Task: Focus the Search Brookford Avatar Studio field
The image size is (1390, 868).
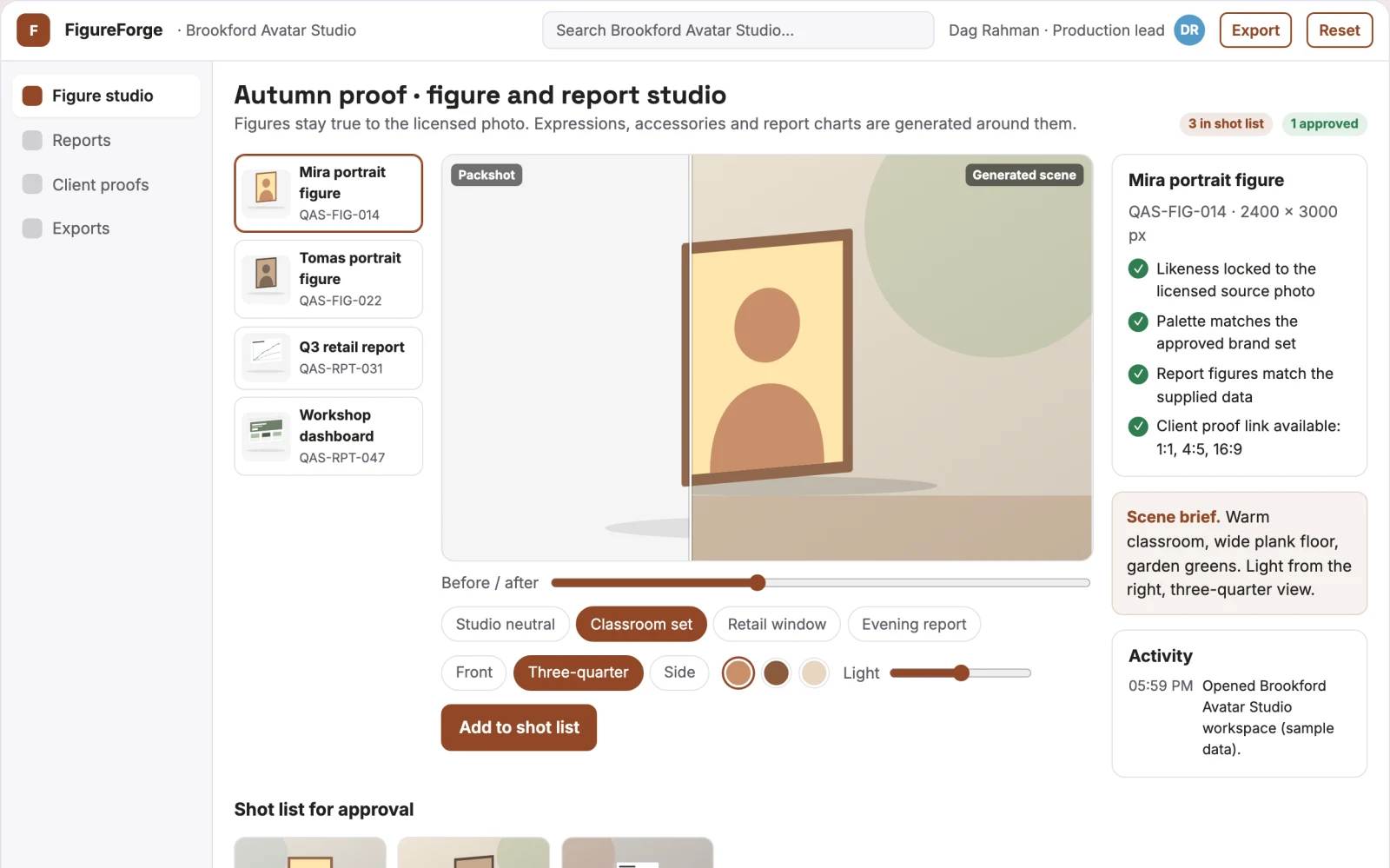Action: pyautogui.click(x=738, y=30)
